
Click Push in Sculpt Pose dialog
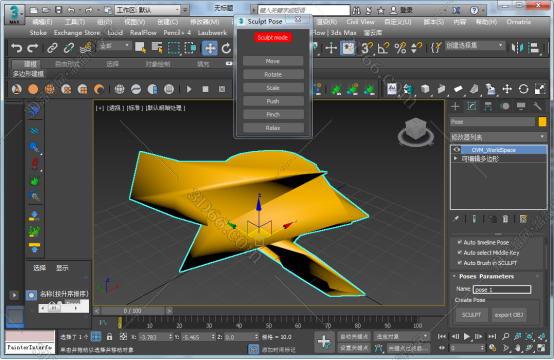273,101
